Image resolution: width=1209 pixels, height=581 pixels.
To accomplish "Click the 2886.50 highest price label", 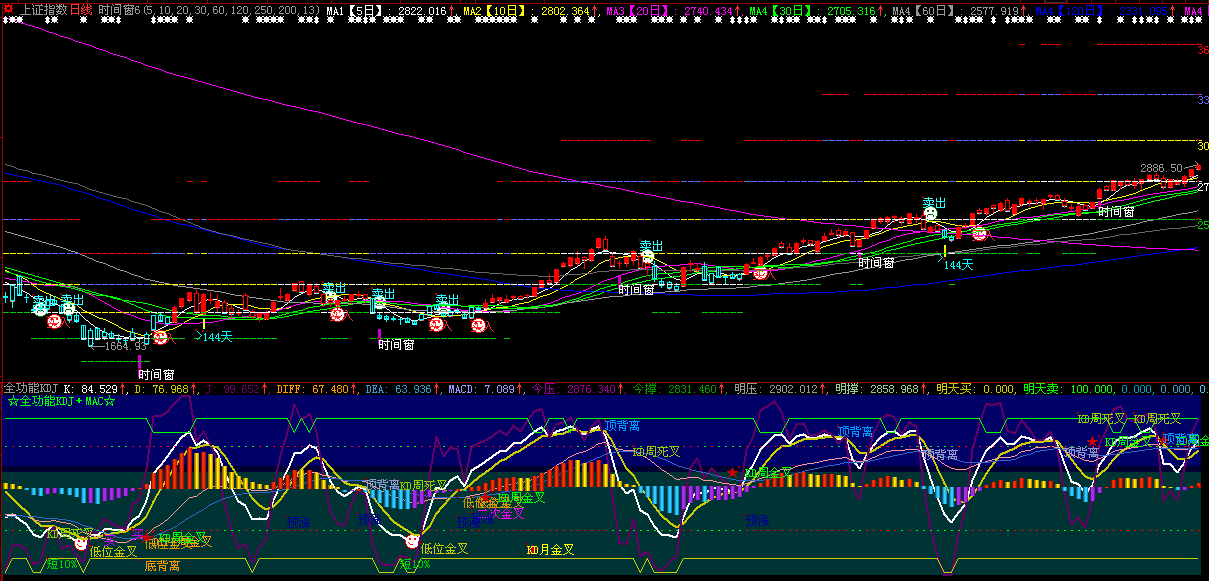I will coord(1162,168).
